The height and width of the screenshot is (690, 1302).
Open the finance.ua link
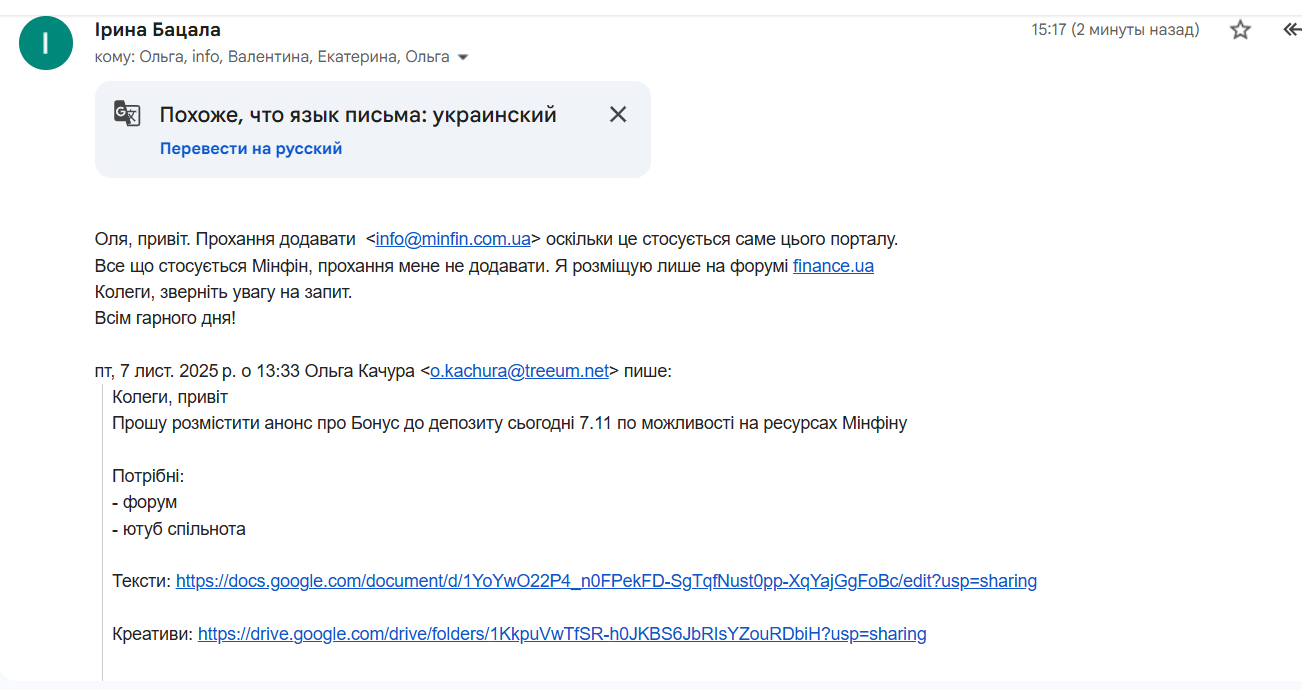point(833,266)
